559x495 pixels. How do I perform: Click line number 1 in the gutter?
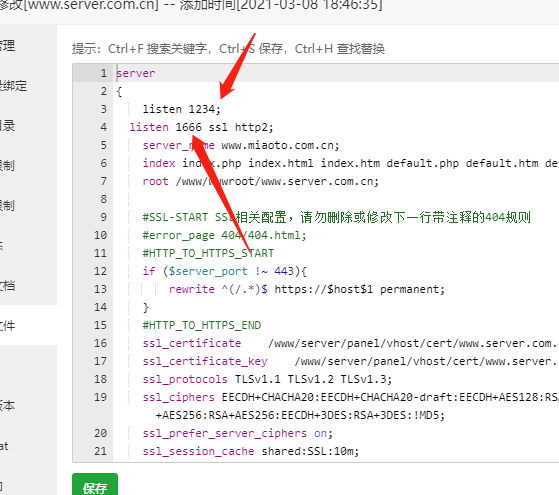click(x=103, y=73)
